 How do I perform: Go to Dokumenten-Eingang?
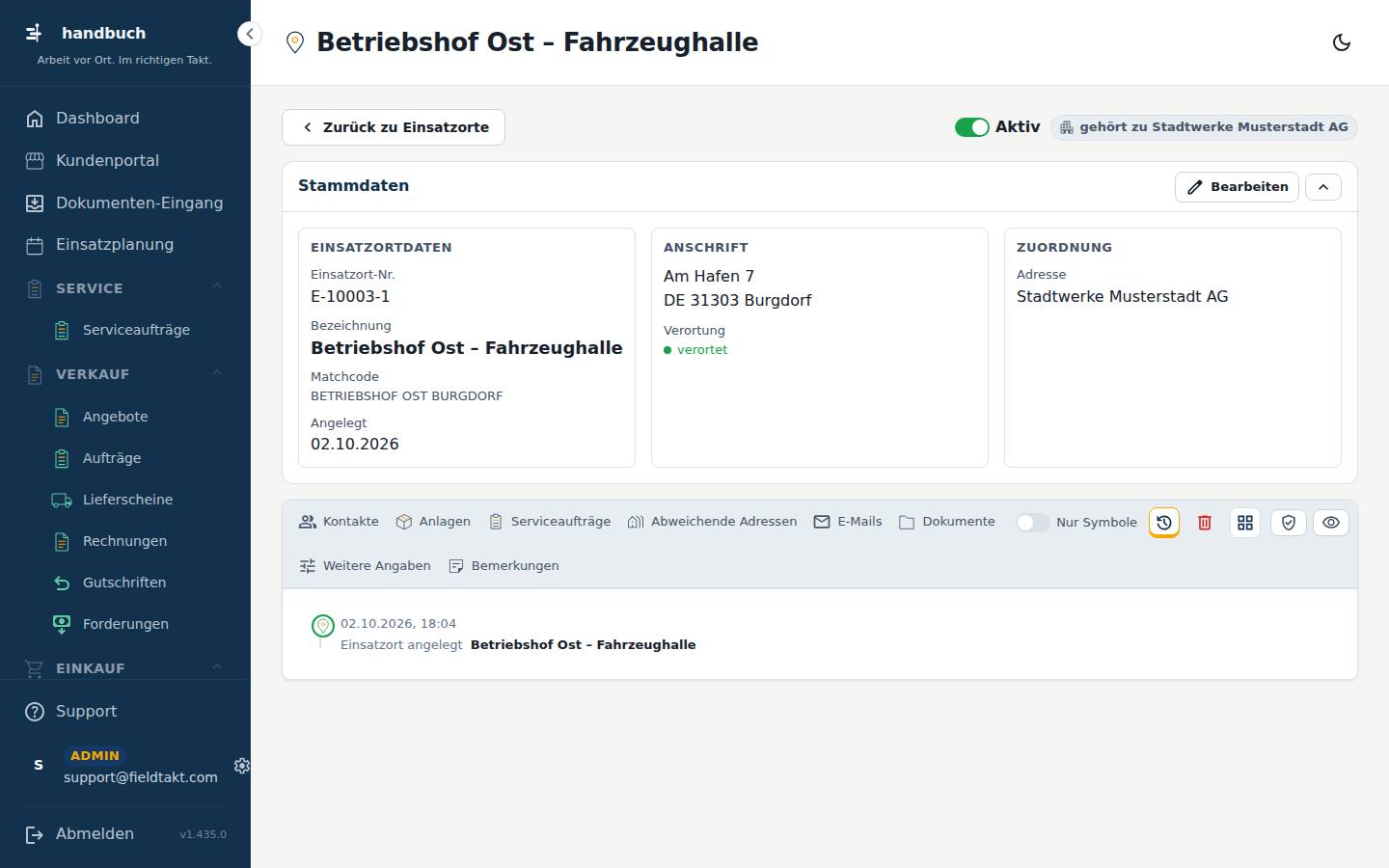tap(125, 203)
